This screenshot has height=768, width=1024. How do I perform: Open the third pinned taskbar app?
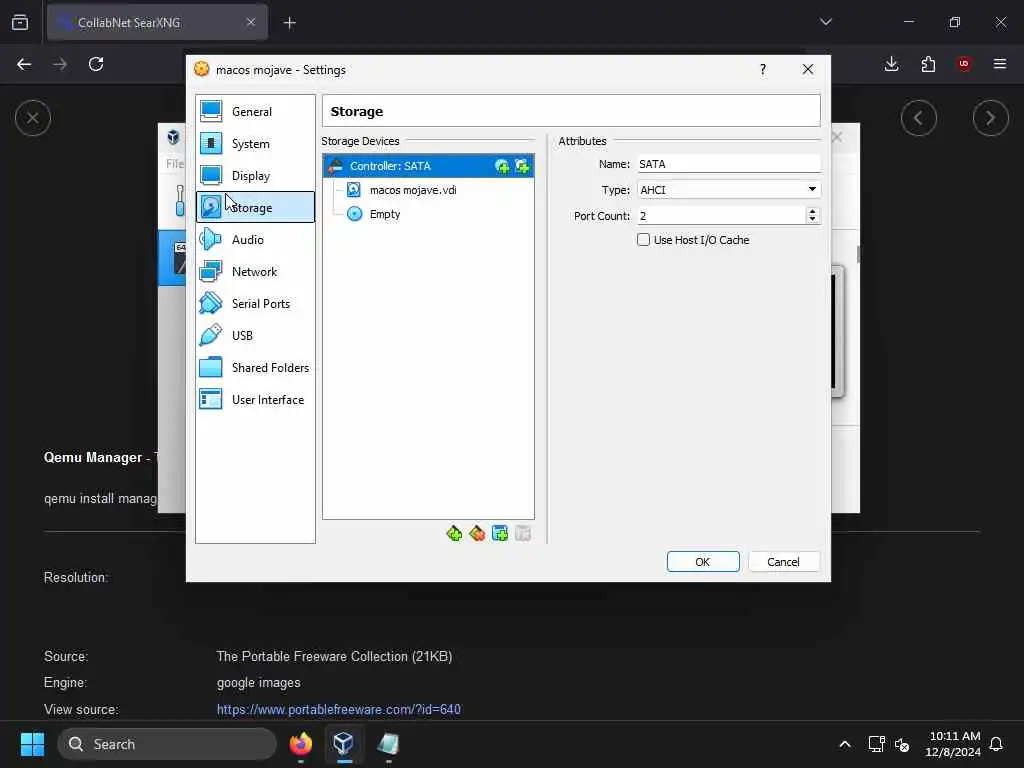point(388,744)
